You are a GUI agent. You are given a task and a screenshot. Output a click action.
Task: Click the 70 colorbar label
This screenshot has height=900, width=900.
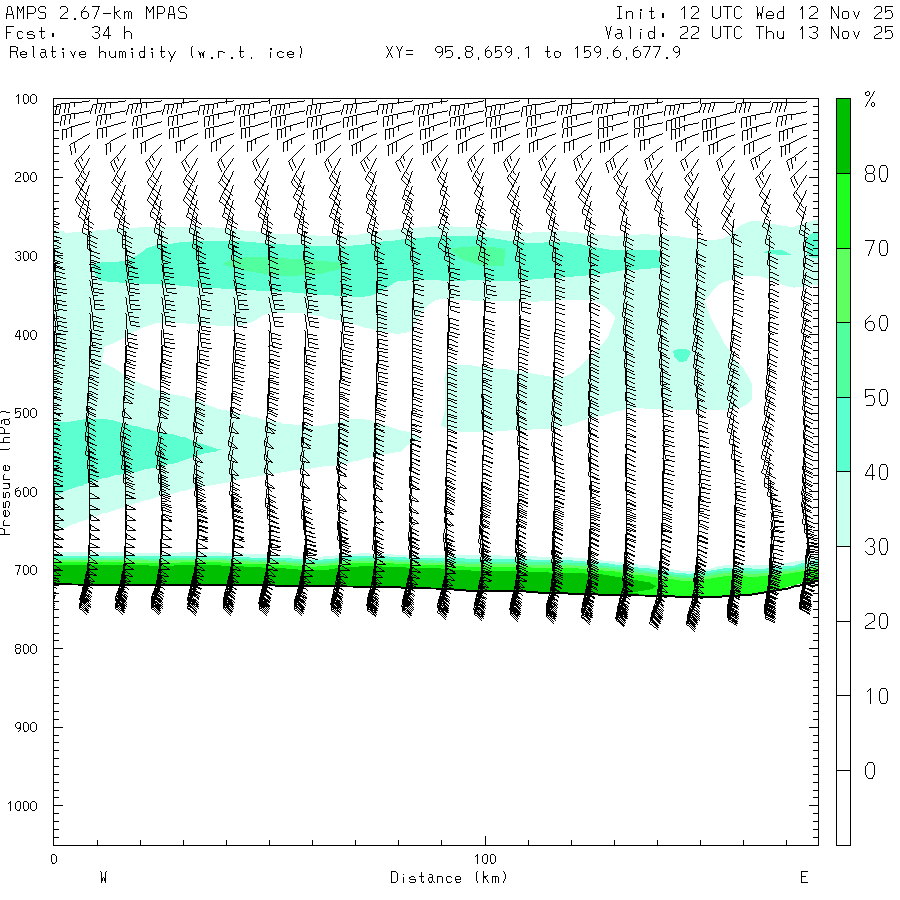click(876, 249)
